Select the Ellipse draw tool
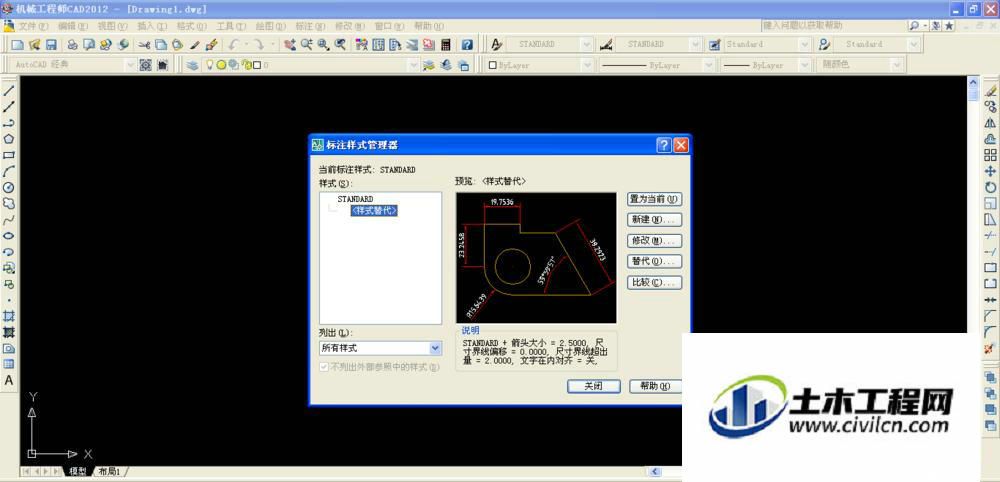Viewport: 1000px width, 482px height. 9,236
